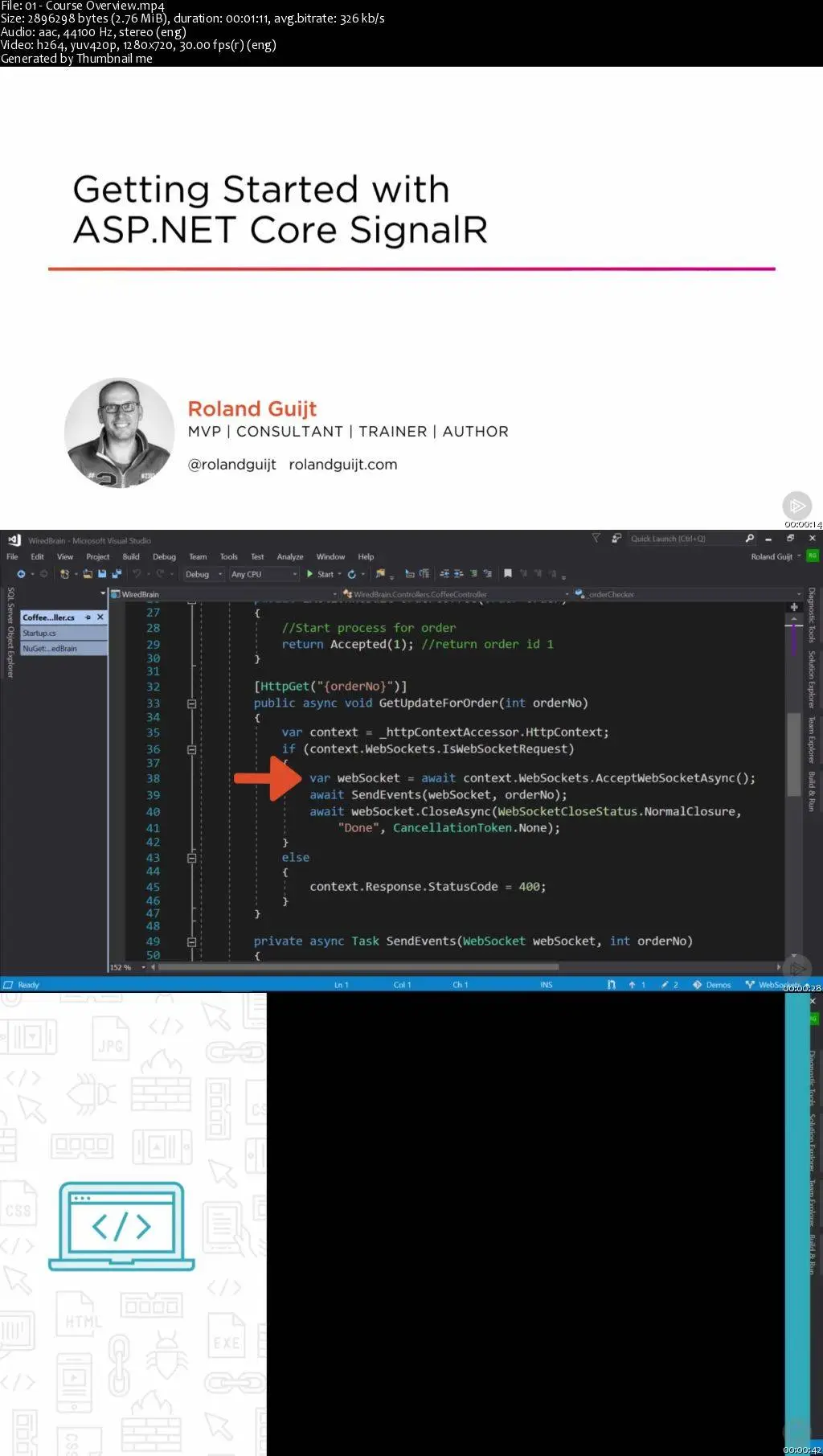The image size is (823, 1456).
Task: Click the @rolandguijt handle on title slide
Action: click(x=231, y=464)
